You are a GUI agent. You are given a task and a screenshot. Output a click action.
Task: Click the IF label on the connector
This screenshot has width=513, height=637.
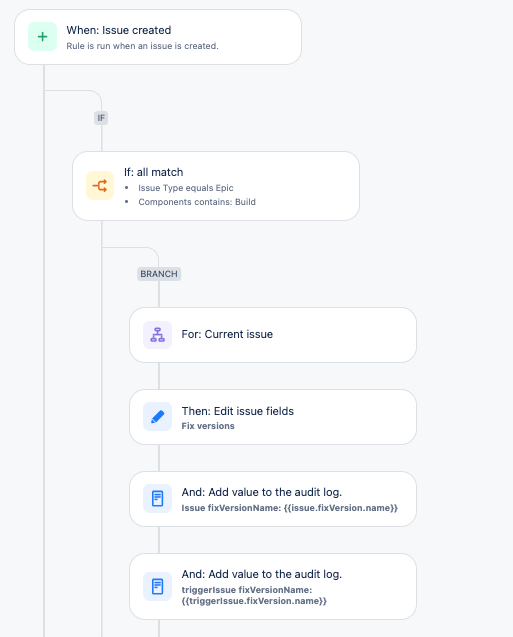point(101,118)
